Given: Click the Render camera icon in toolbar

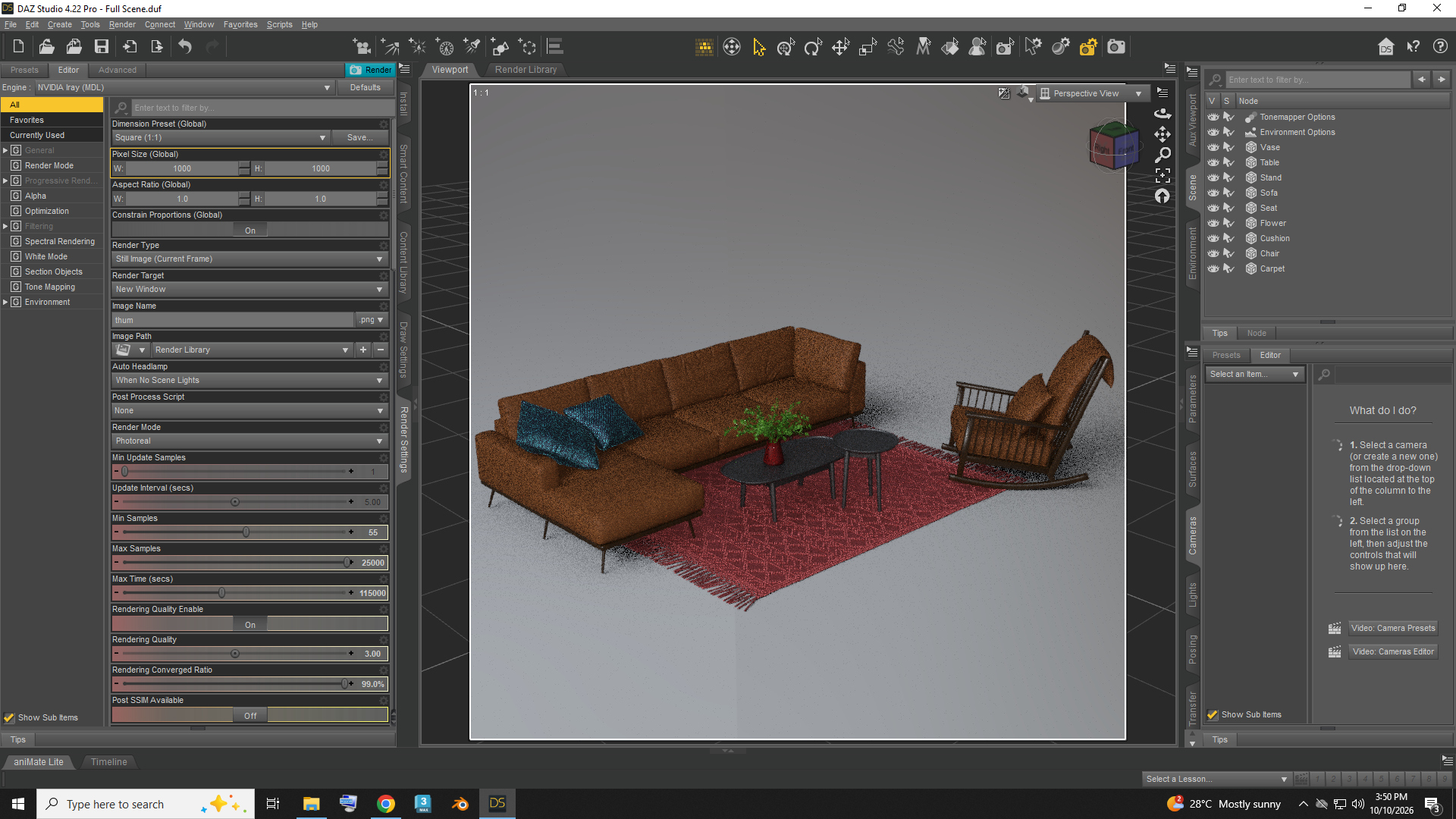Looking at the screenshot, I should click(x=1116, y=47).
